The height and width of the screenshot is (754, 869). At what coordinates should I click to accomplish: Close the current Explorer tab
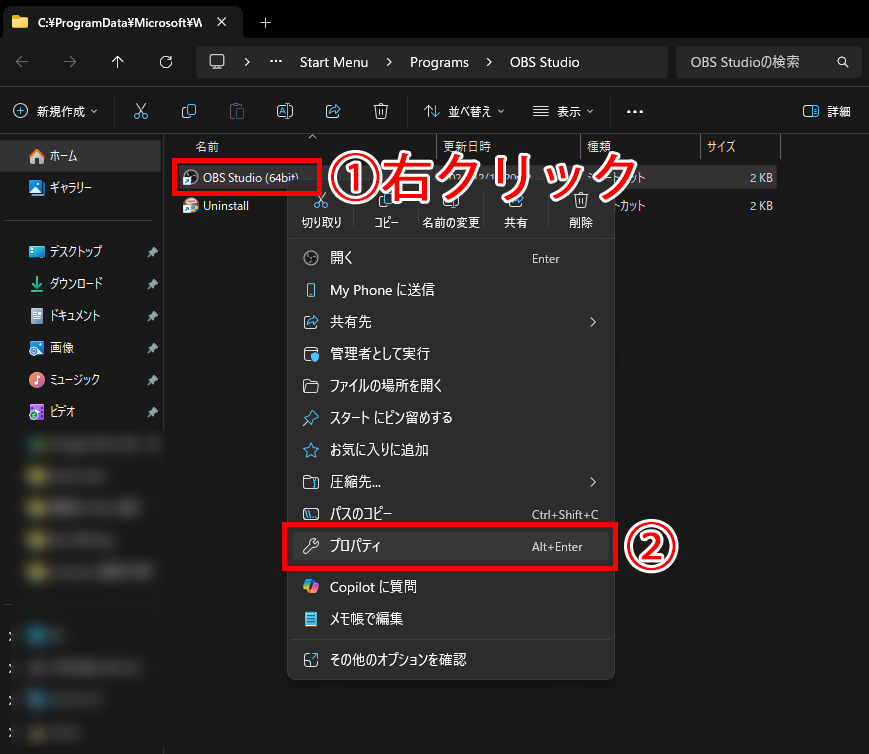tap(222, 22)
